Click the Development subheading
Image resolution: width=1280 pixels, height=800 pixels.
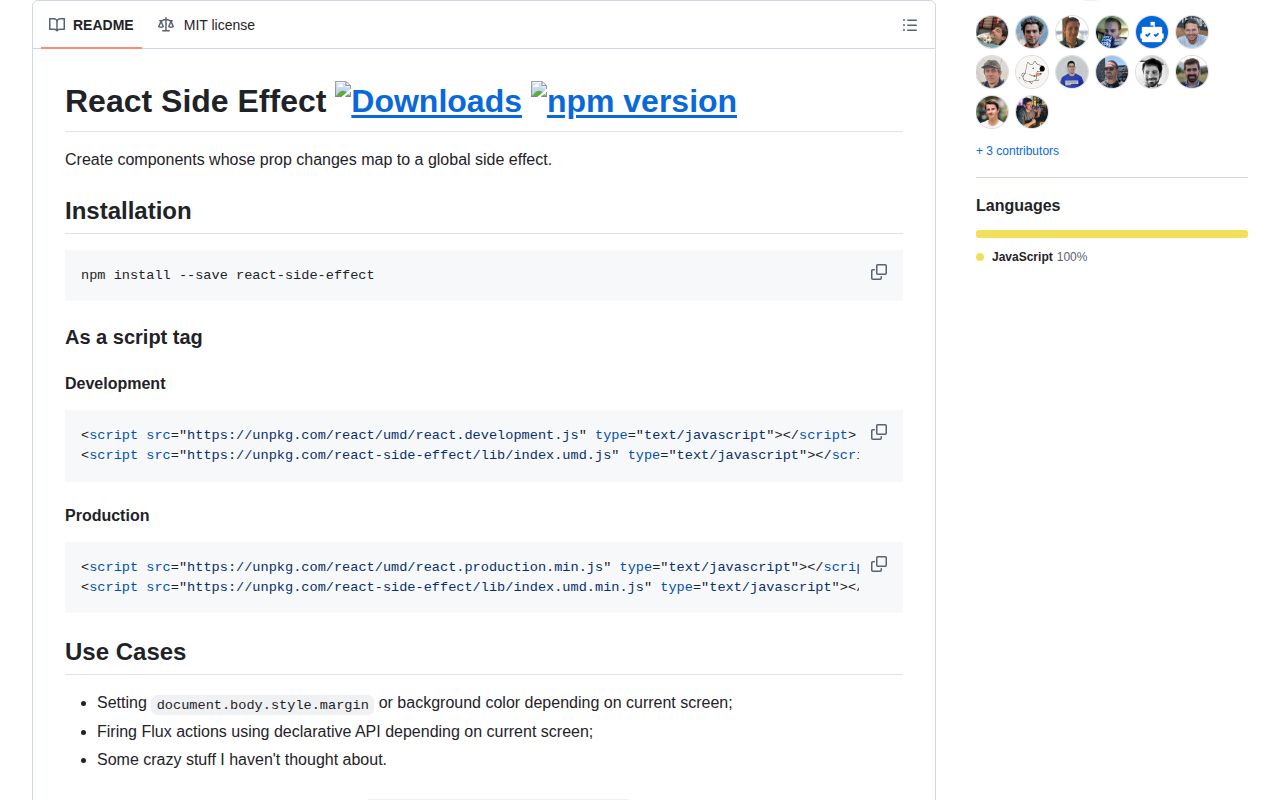coord(115,383)
